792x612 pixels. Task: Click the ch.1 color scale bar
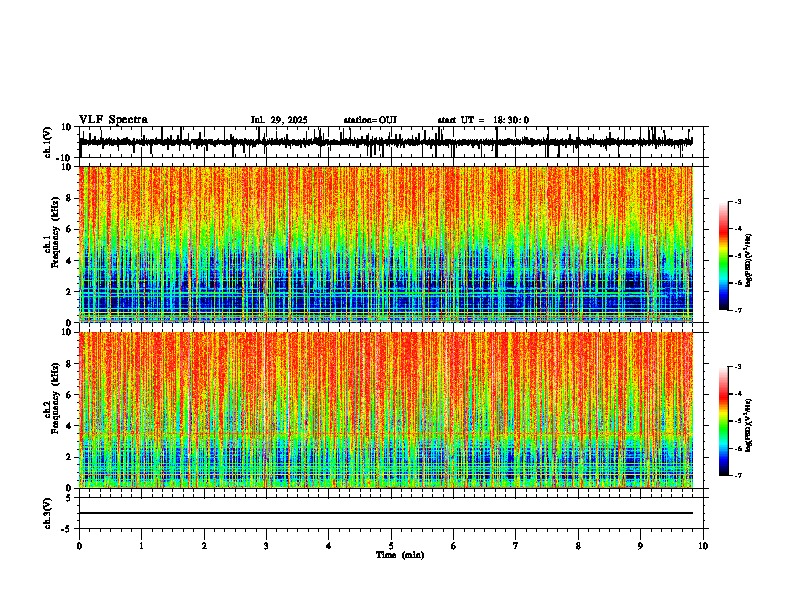(724, 256)
